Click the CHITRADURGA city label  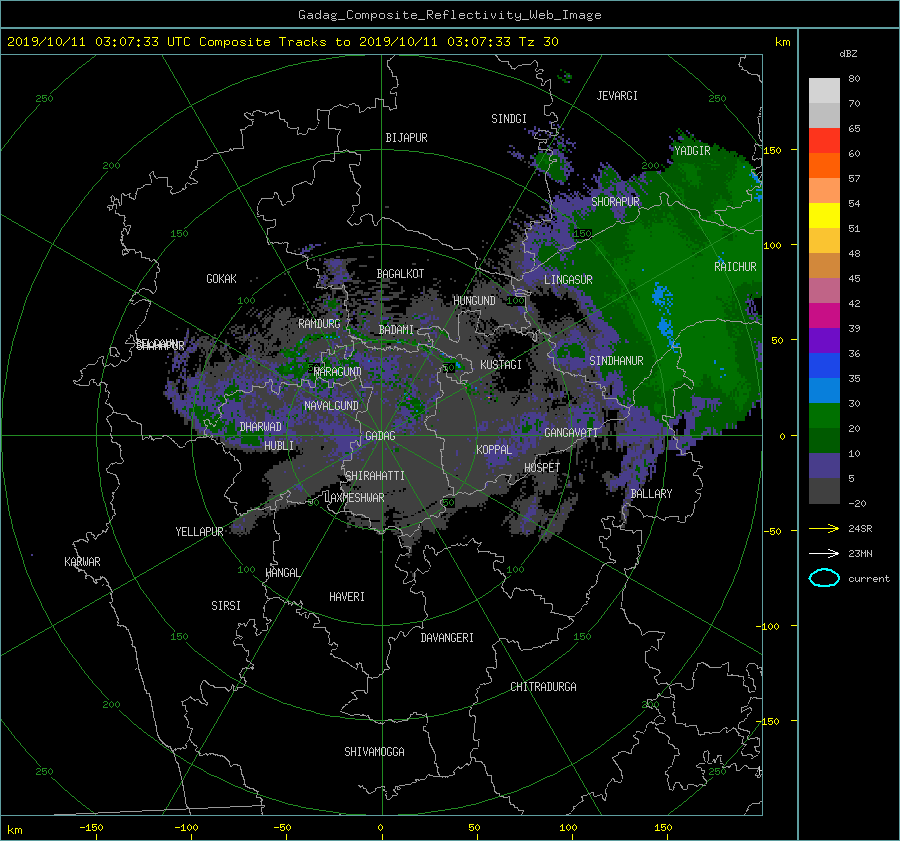pyautogui.click(x=543, y=687)
